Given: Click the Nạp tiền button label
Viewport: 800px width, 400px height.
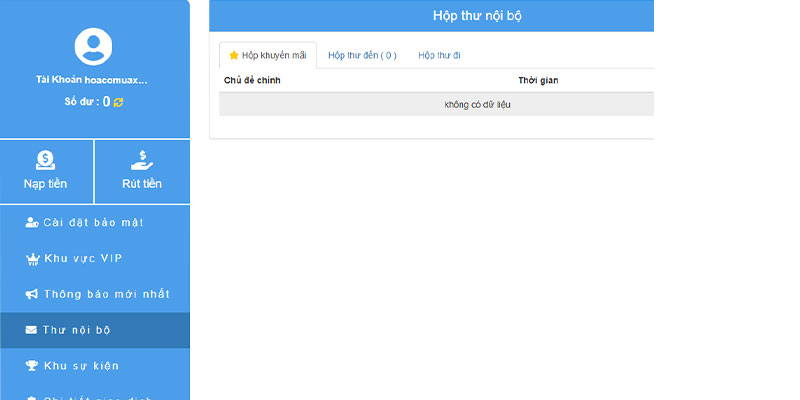Looking at the screenshot, I should pyautogui.click(x=45, y=184).
